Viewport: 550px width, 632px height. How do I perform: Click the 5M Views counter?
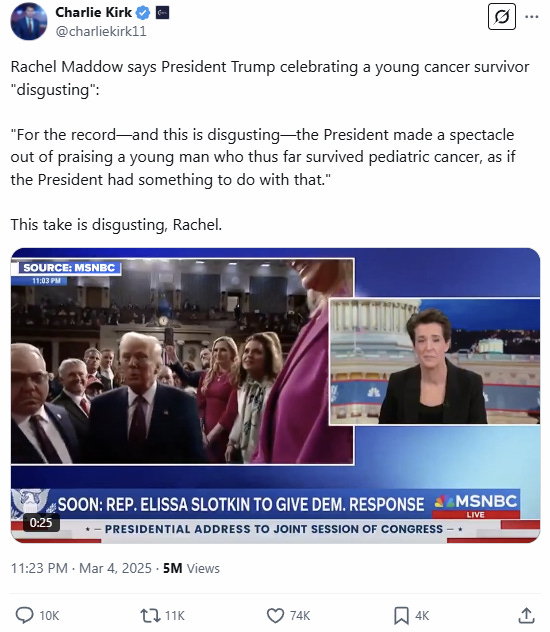pos(191,568)
